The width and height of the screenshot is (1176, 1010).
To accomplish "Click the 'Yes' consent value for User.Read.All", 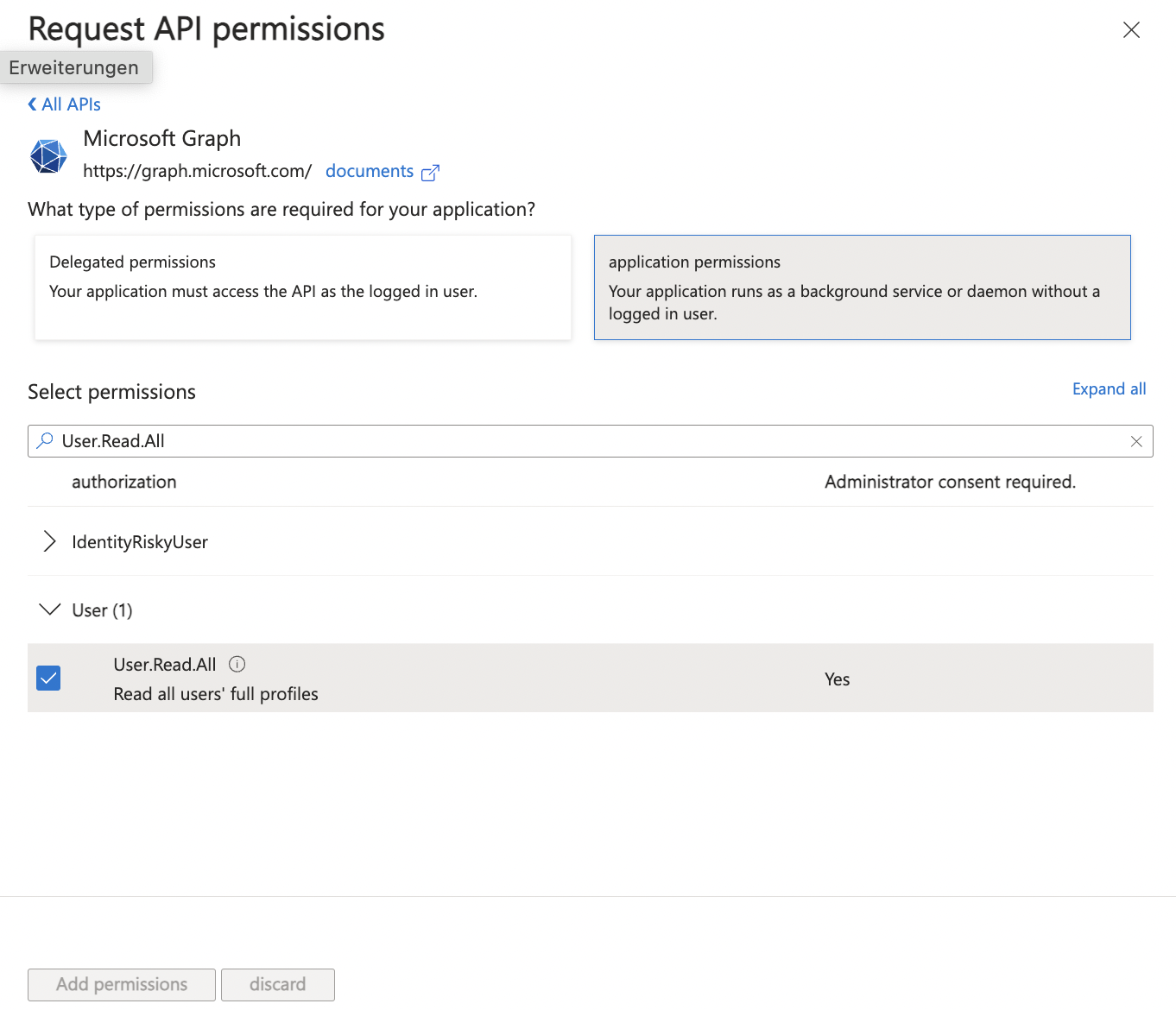I will 837,679.
